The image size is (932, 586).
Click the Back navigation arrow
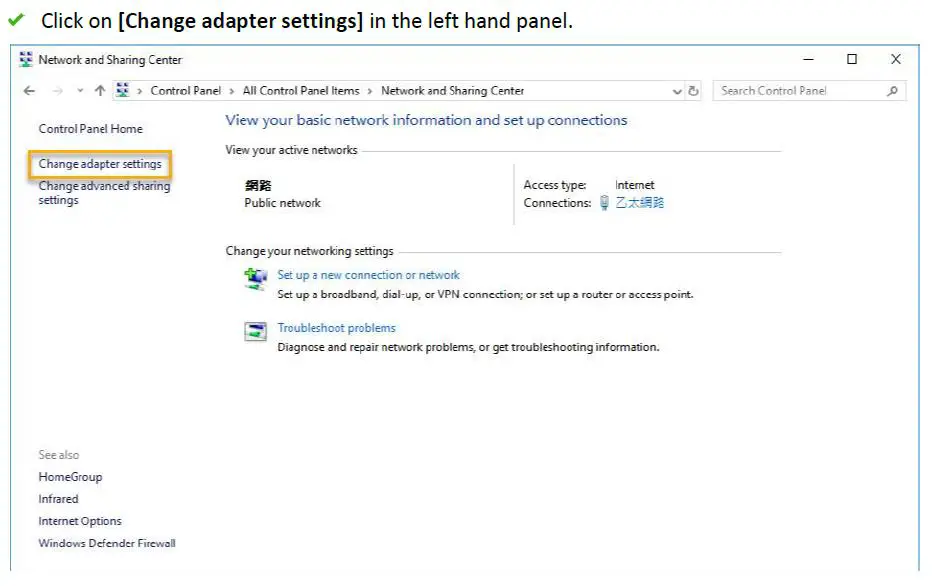coord(29,91)
